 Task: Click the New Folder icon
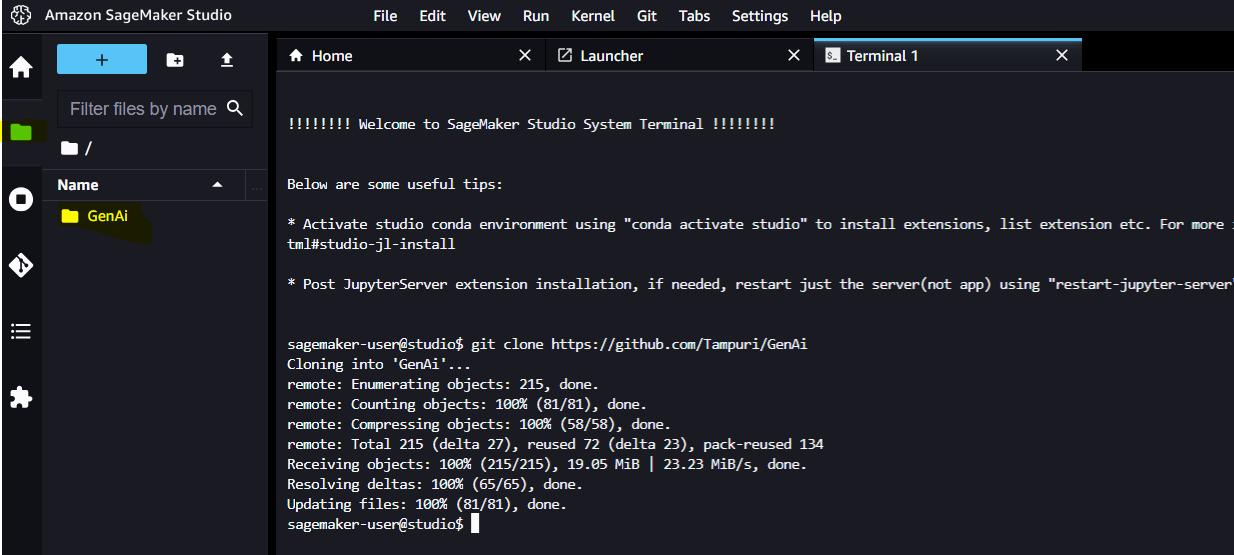point(175,60)
